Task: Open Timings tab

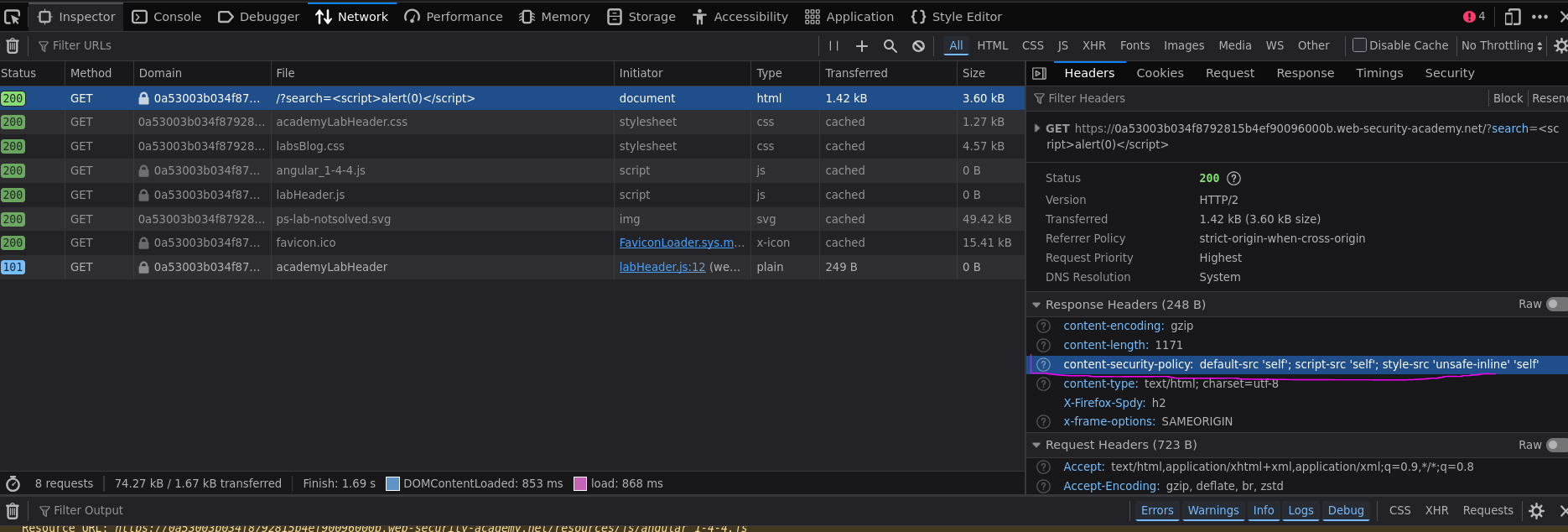Action: [1379, 73]
